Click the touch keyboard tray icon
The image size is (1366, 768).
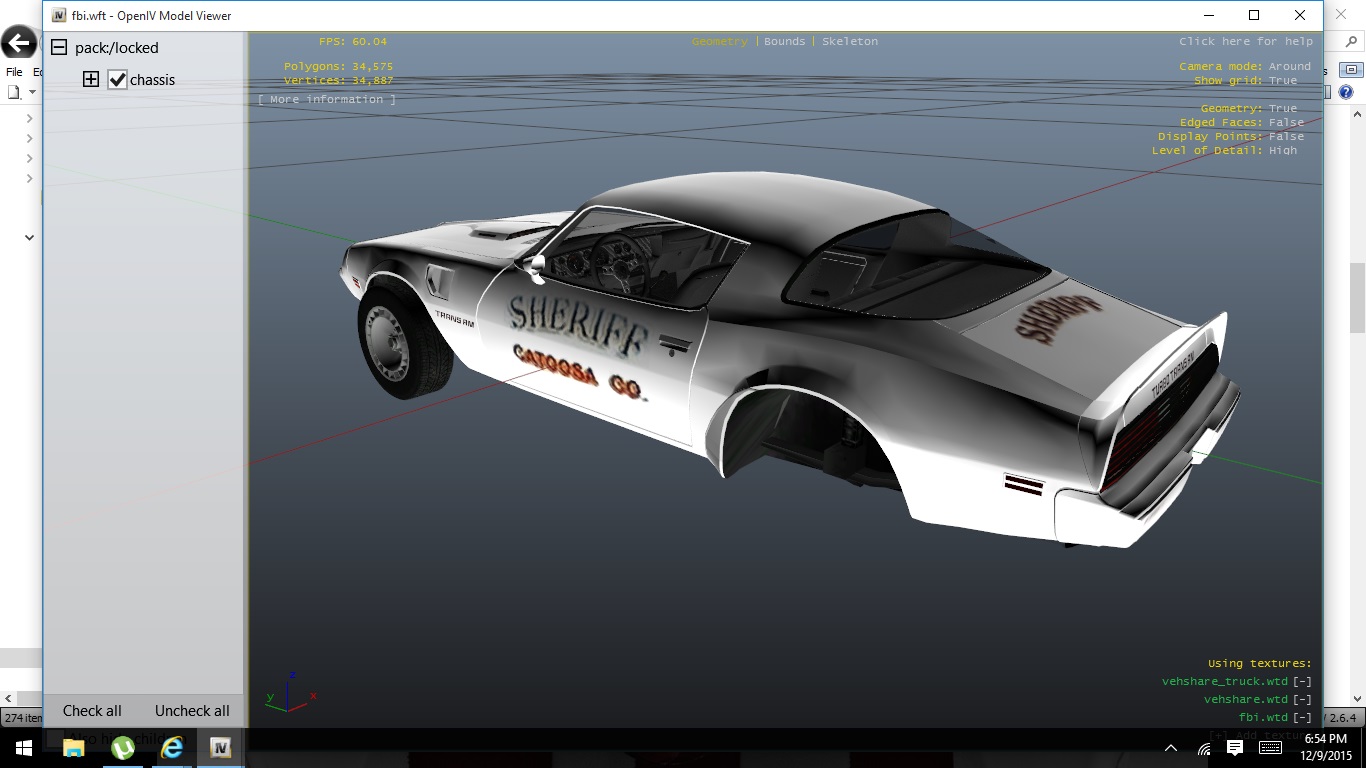(1271, 748)
